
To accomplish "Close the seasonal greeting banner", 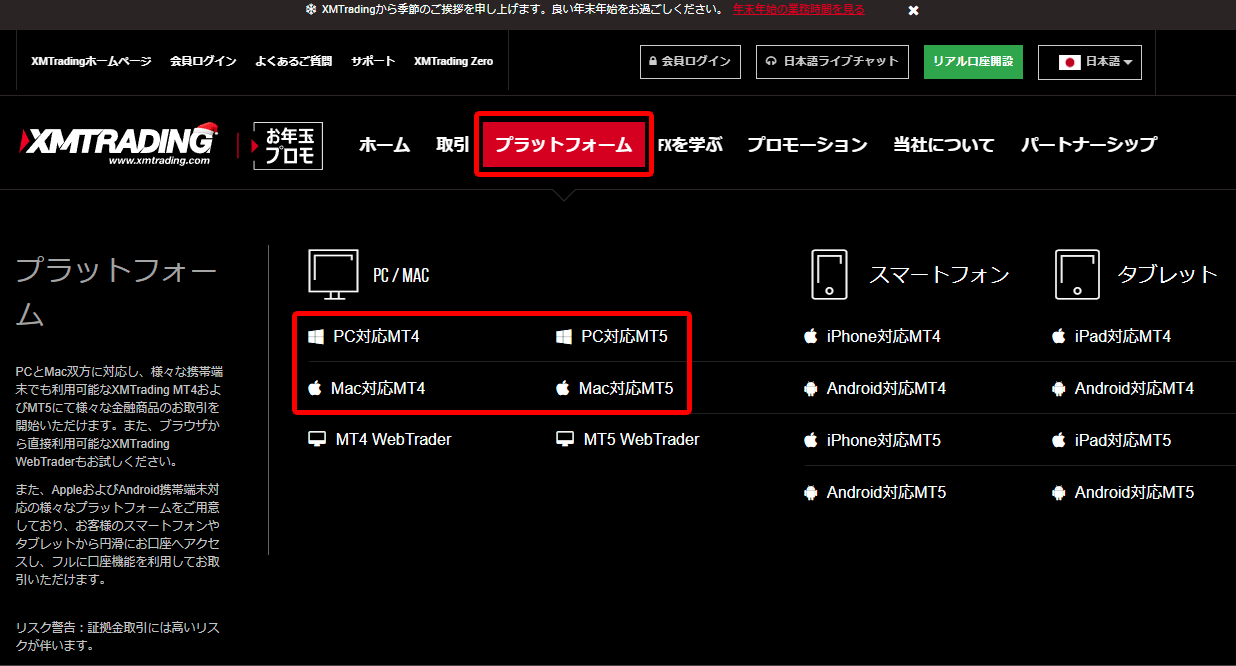I will [x=913, y=10].
